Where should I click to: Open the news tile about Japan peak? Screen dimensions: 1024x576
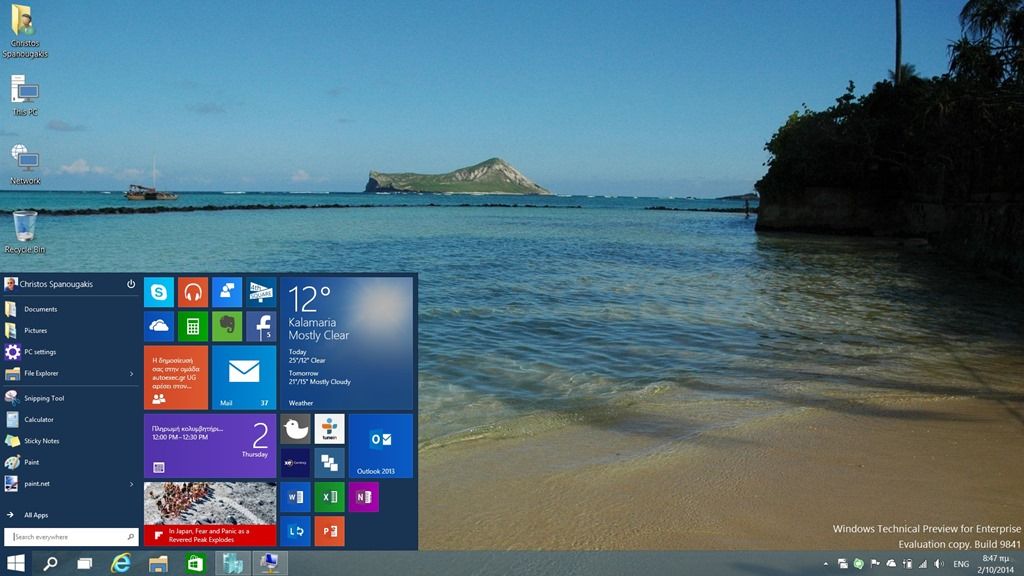[x=210, y=514]
